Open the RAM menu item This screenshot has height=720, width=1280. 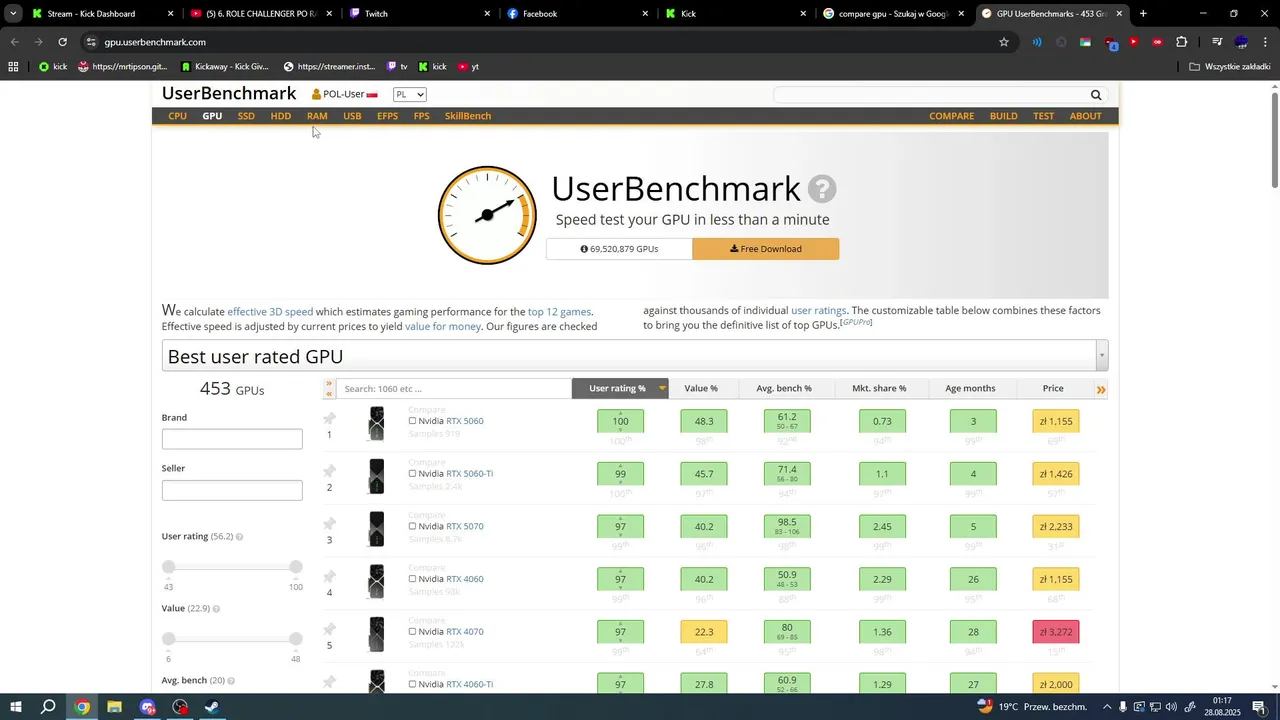pyautogui.click(x=317, y=116)
